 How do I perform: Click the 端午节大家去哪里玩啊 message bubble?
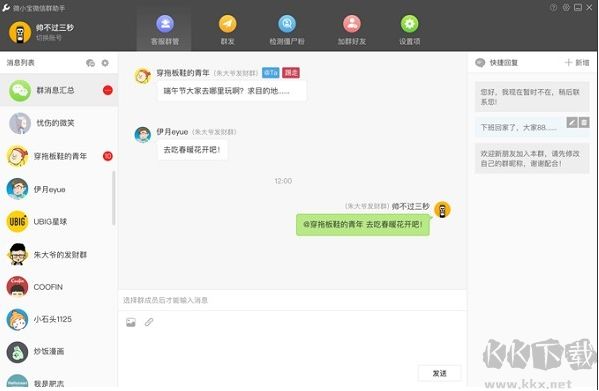[x=232, y=91]
